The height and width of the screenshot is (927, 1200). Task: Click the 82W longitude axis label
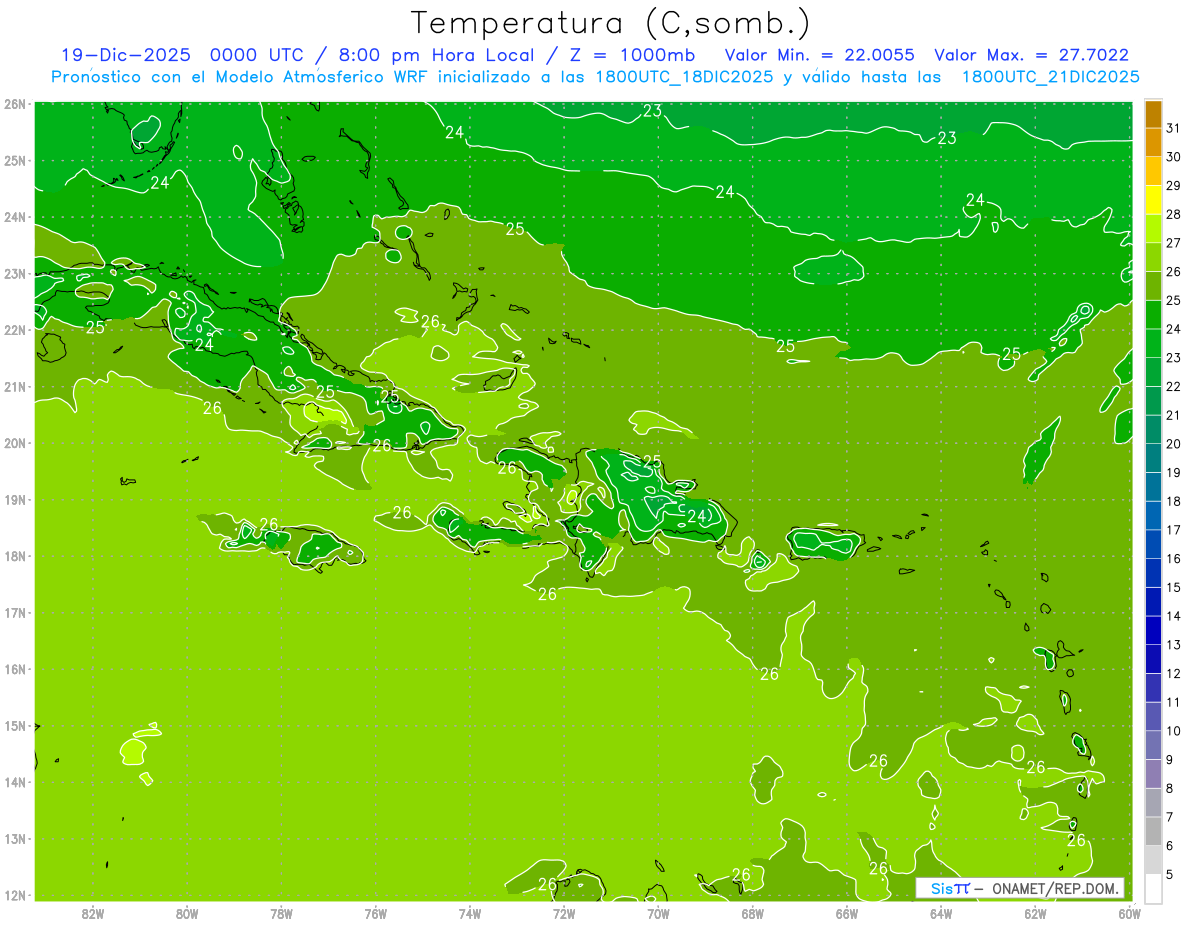coord(93,913)
